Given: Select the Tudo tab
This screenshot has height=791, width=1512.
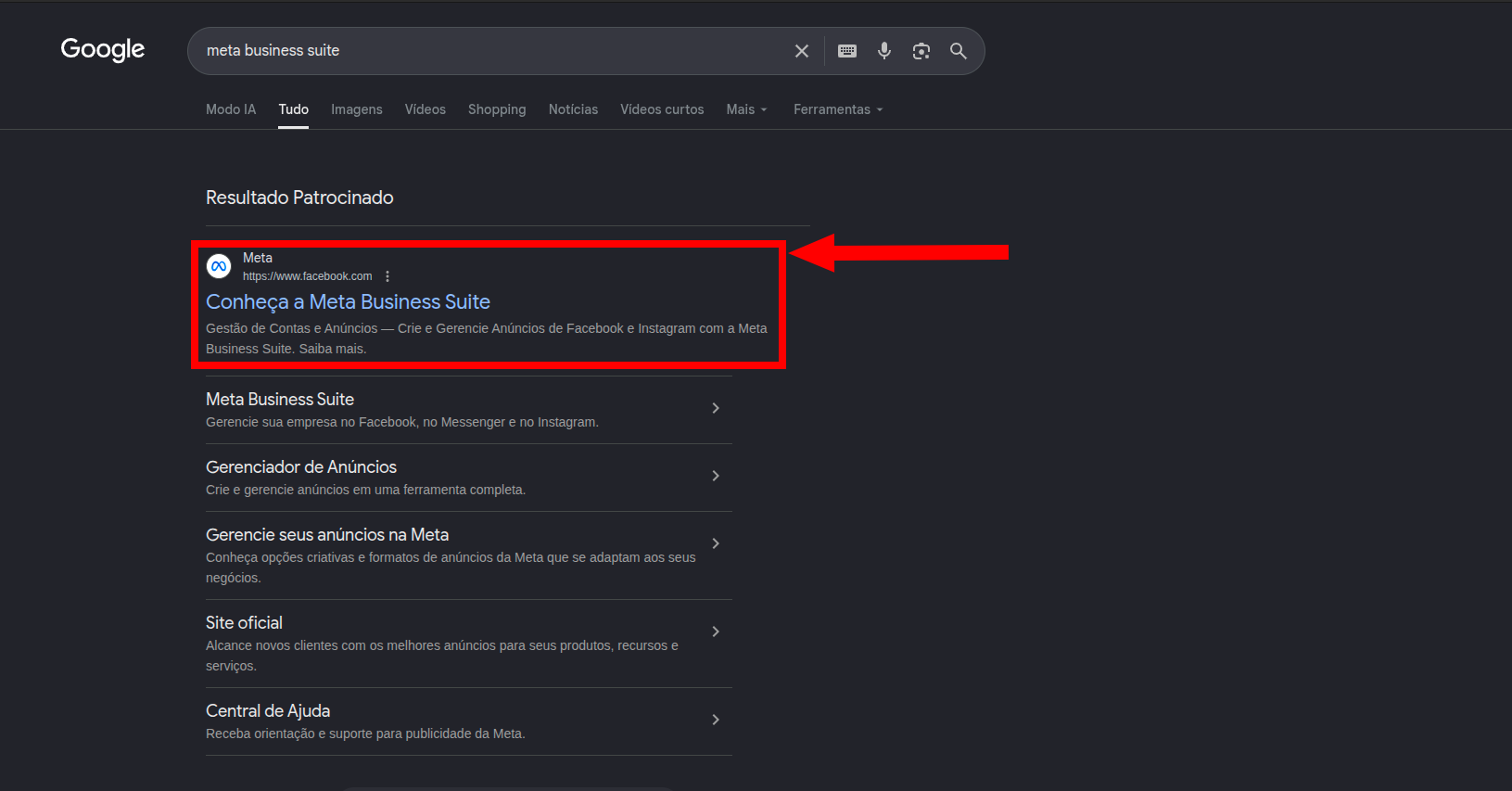Looking at the screenshot, I should [x=294, y=109].
